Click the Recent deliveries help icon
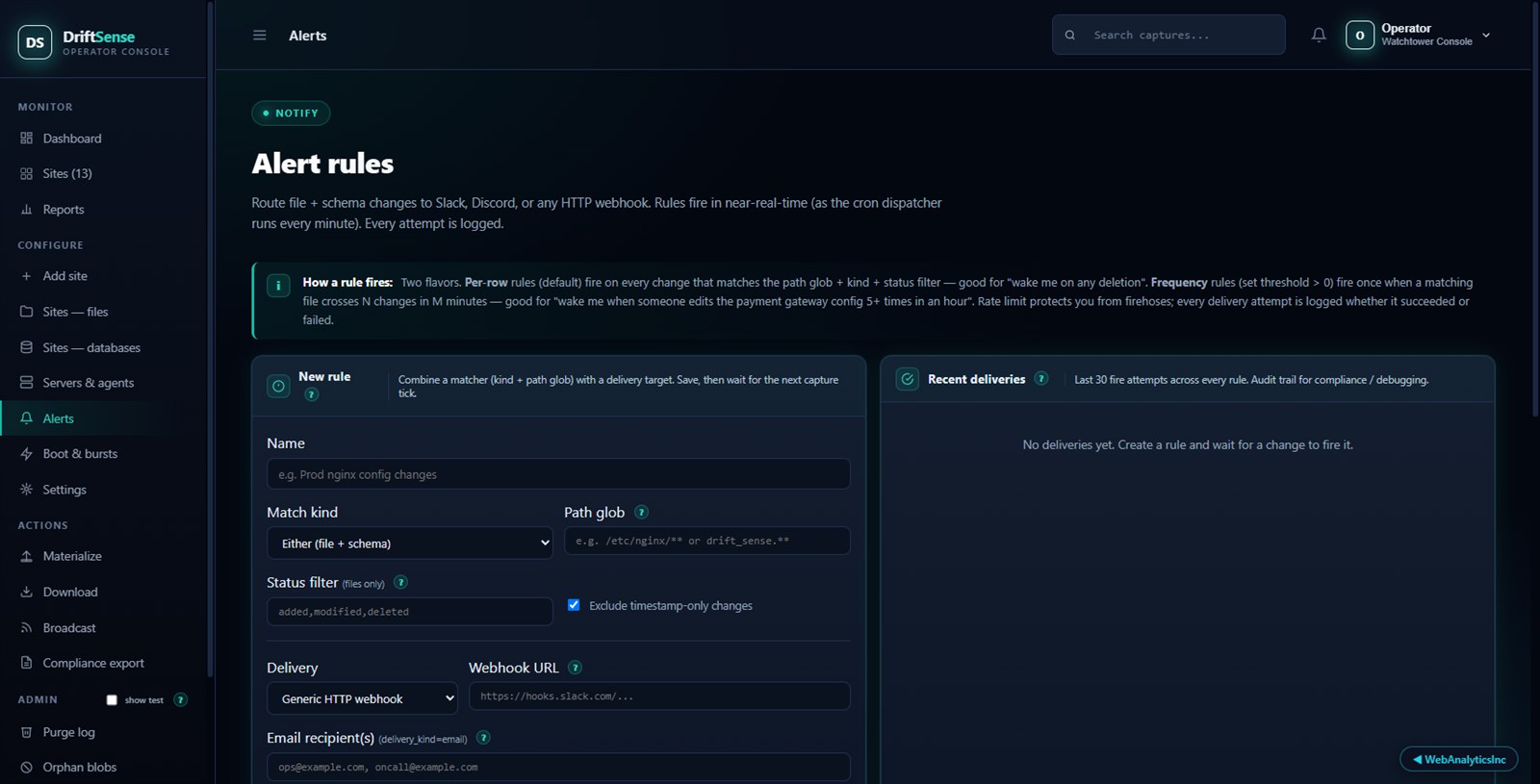Screen dimensions: 1540x784 click(x=1041, y=379)
